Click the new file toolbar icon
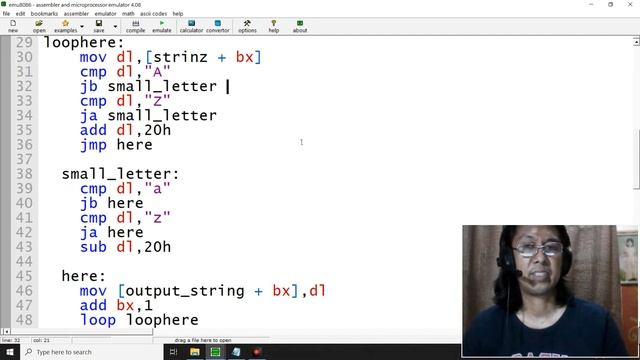 pyautogui.click(x=13, y=26)
